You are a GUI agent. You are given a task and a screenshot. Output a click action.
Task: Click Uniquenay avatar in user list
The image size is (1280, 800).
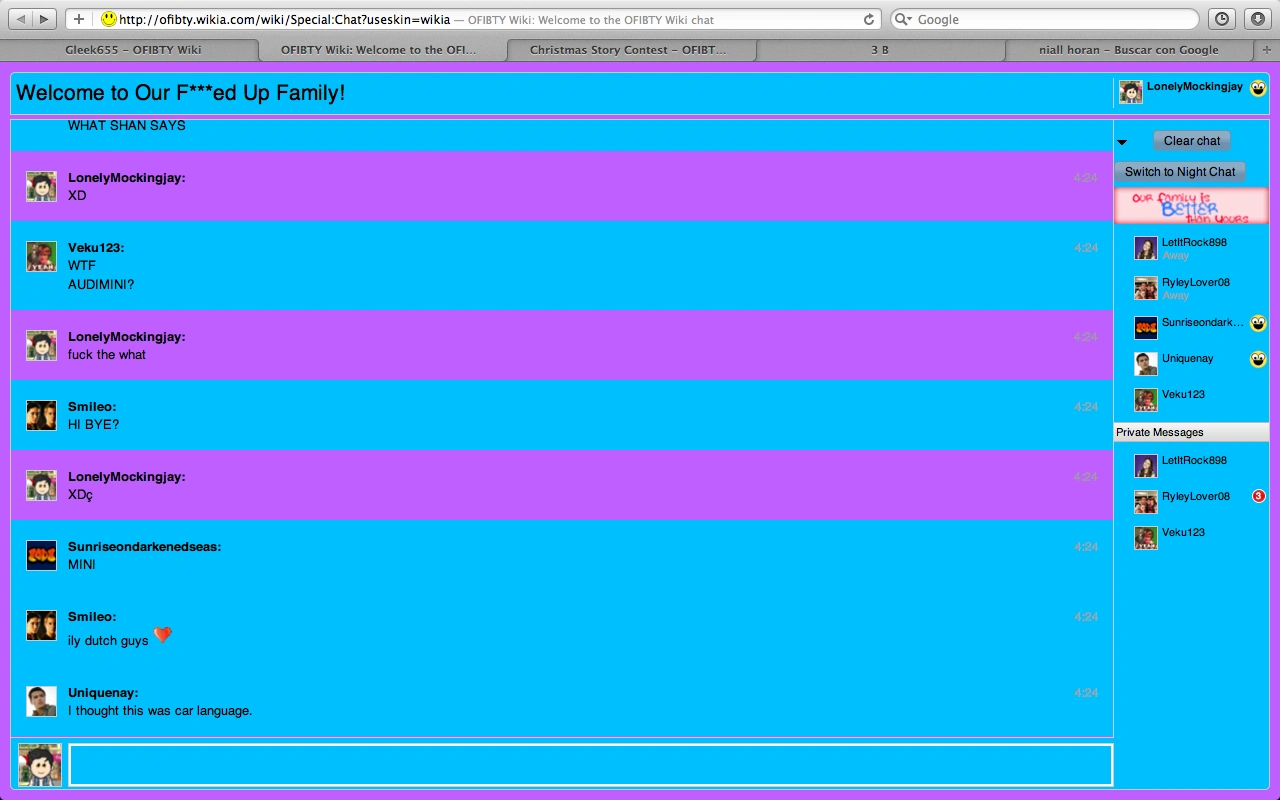[1146, 364]
